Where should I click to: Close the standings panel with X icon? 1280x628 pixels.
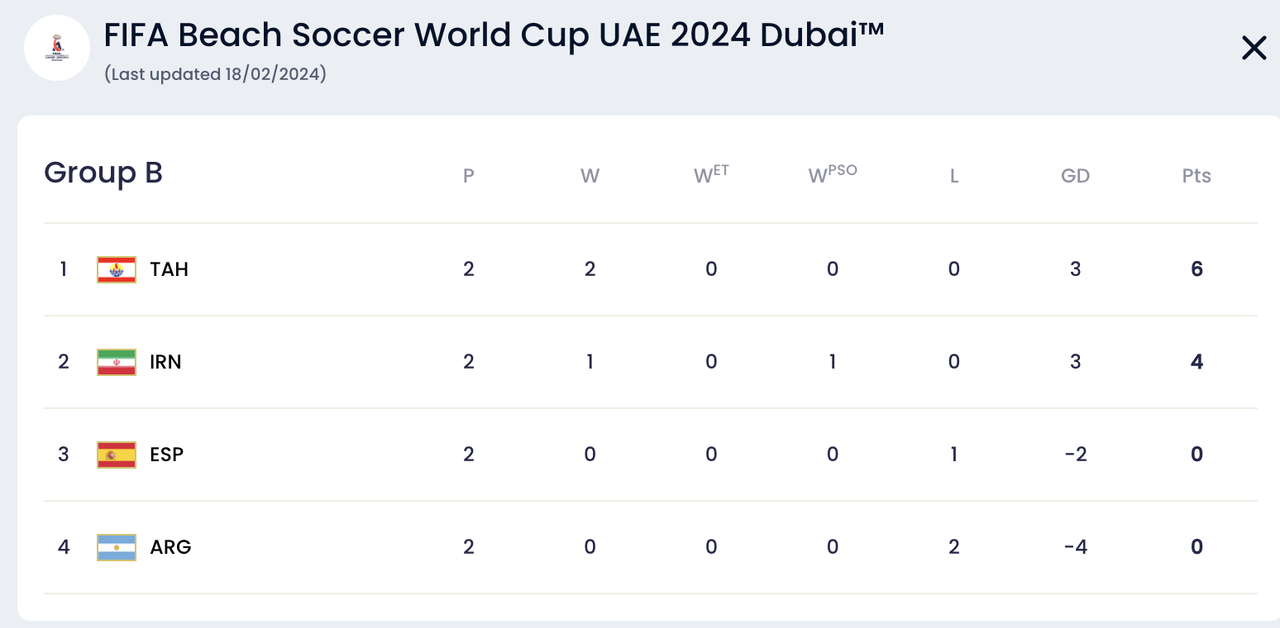(1253, 48)
